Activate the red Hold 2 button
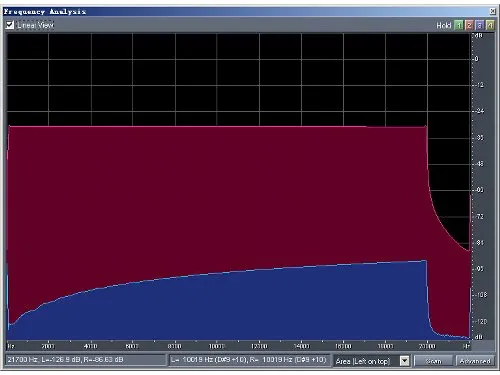Screen dimensions: 500x375 click(469, 25)
